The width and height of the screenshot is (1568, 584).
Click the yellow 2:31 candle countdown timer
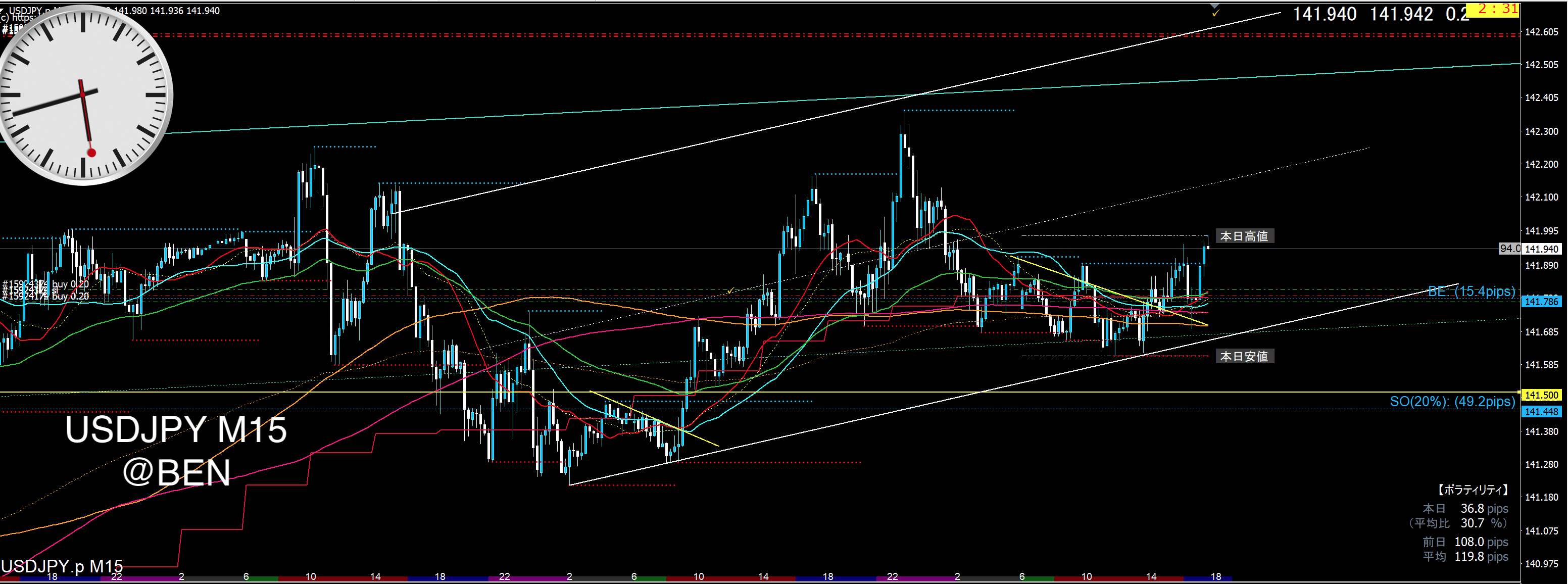(1495, 9)
